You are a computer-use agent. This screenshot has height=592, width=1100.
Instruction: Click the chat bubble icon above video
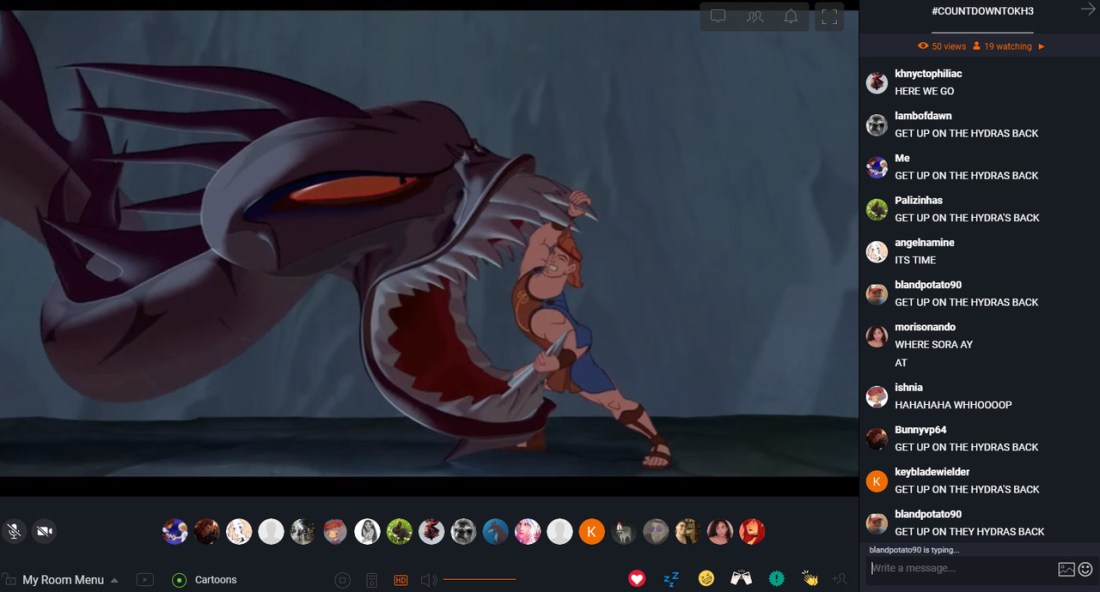point(718,17)
